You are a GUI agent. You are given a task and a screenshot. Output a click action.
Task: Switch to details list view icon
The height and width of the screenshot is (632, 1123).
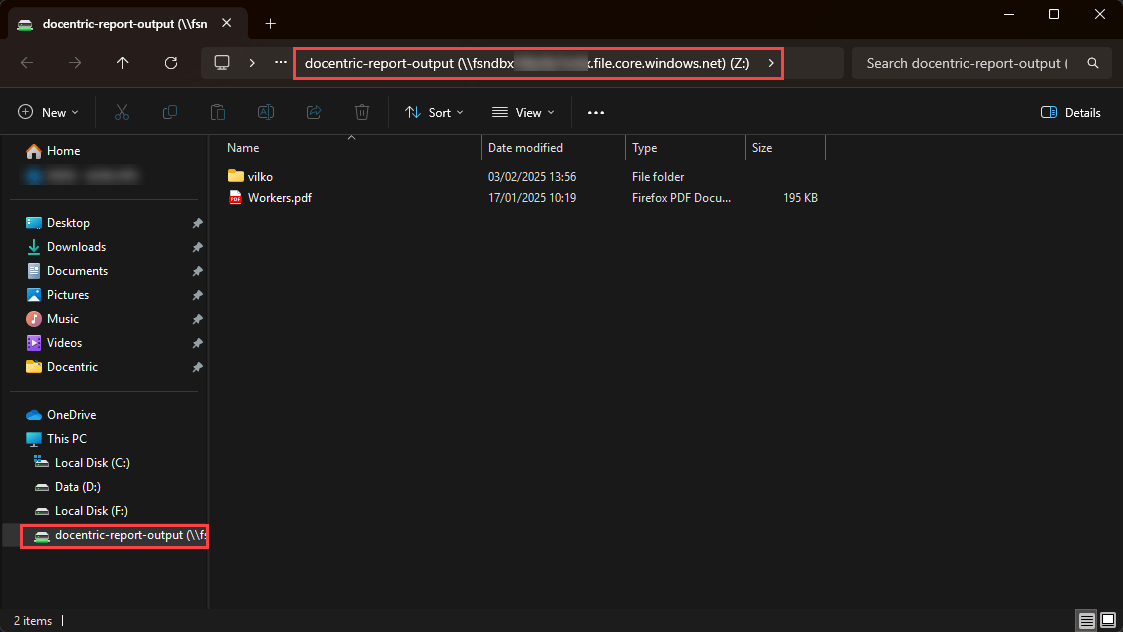coord(1086,621)
